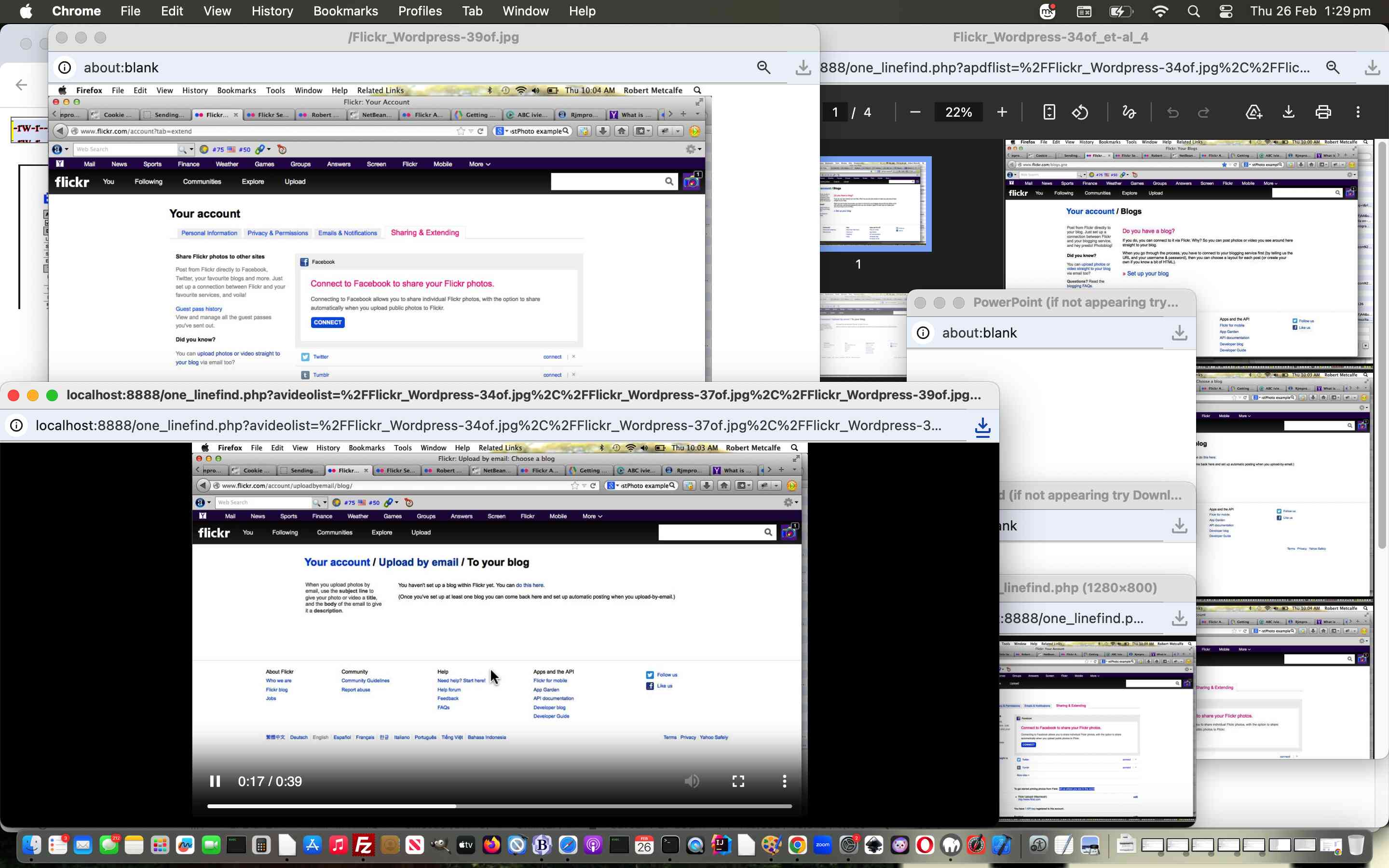Mute the video's audio
Screen dimensions: 1389x868
point(692,781)
